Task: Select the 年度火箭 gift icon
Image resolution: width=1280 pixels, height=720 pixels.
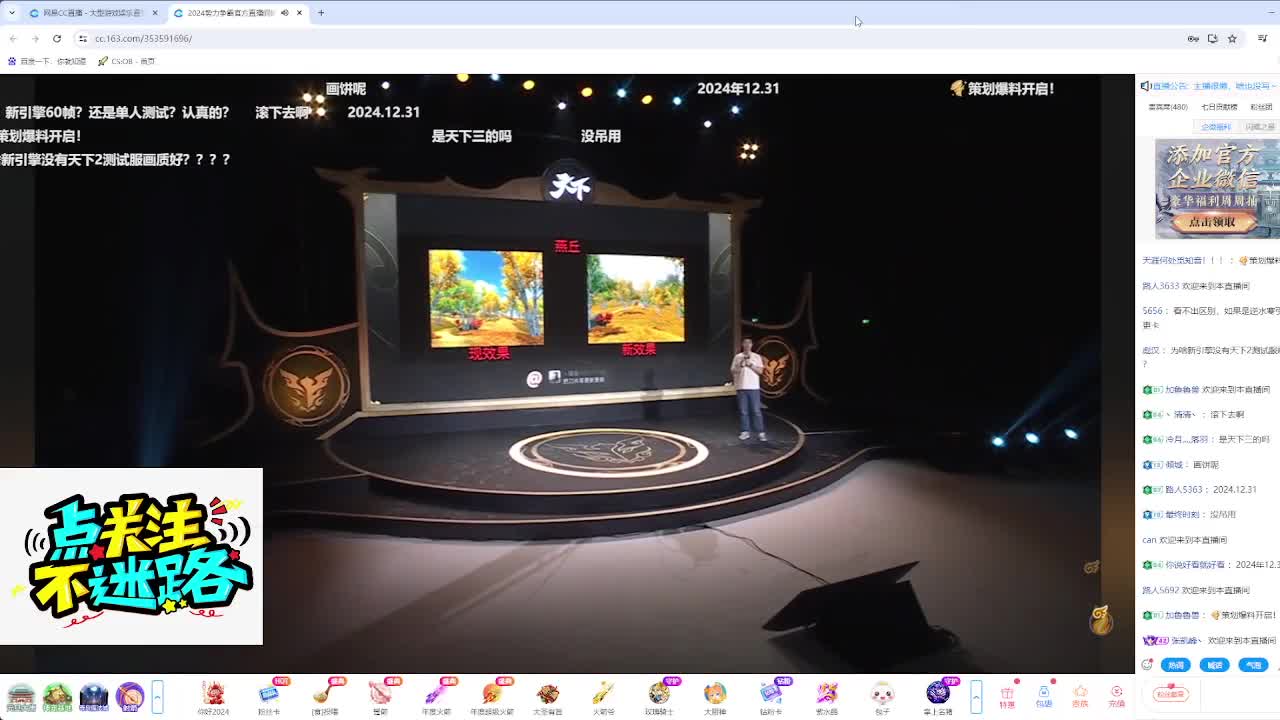Action: coord(436,693)
